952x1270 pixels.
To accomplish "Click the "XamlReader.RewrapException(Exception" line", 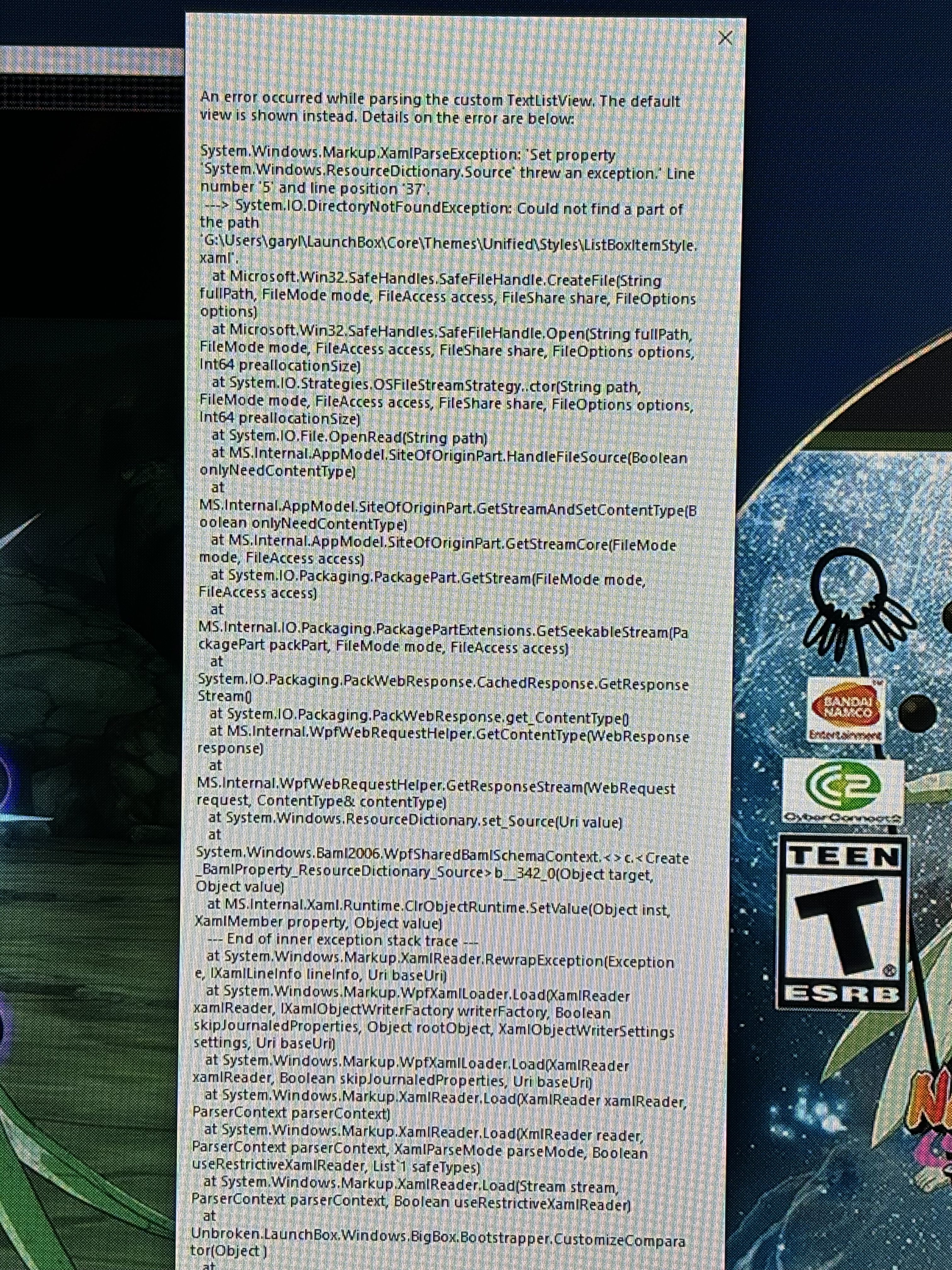I will coord(440,959).
